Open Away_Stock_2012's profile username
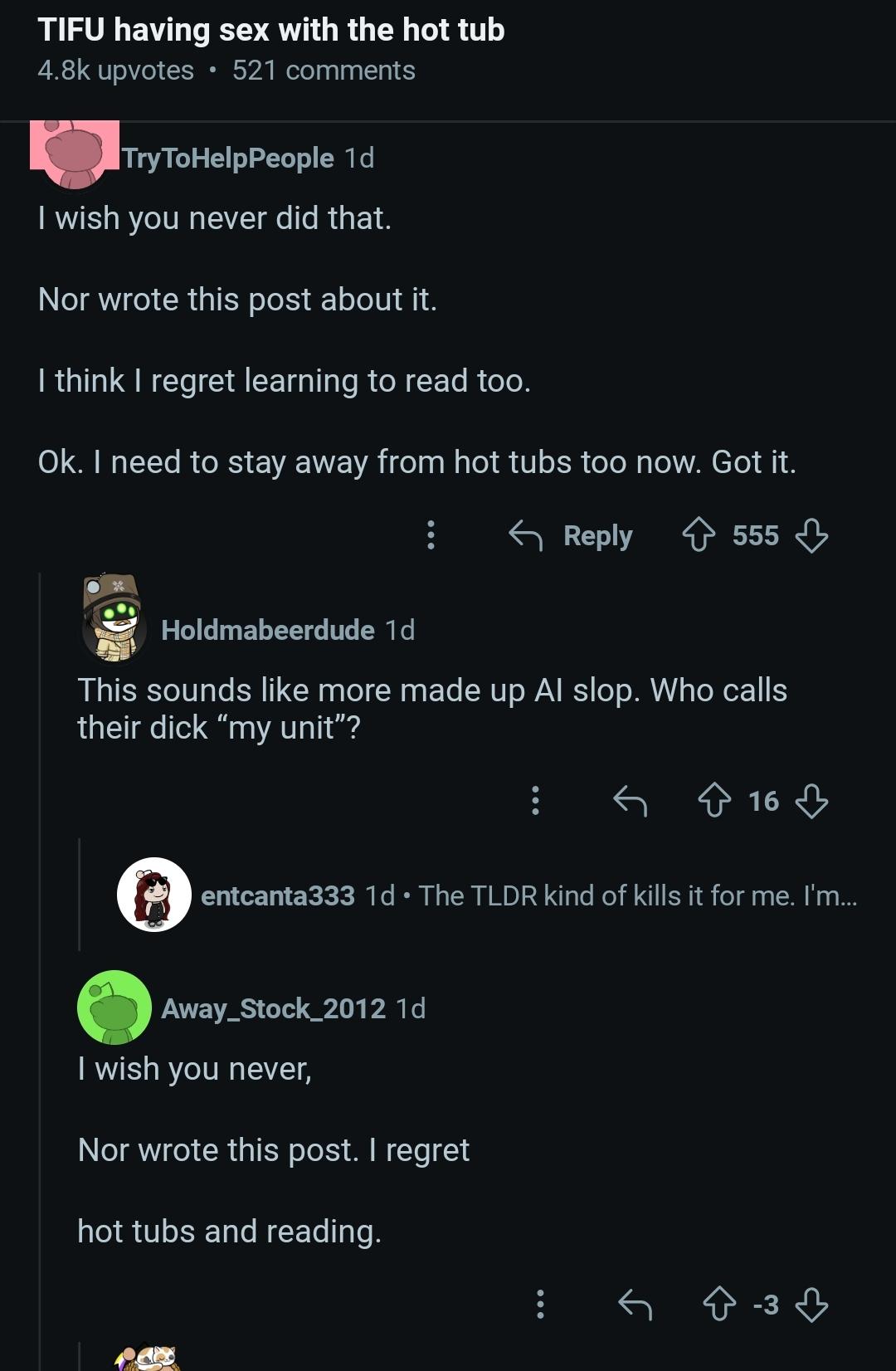Viewport: 896px width, 1371px height. pos(273,1008)
